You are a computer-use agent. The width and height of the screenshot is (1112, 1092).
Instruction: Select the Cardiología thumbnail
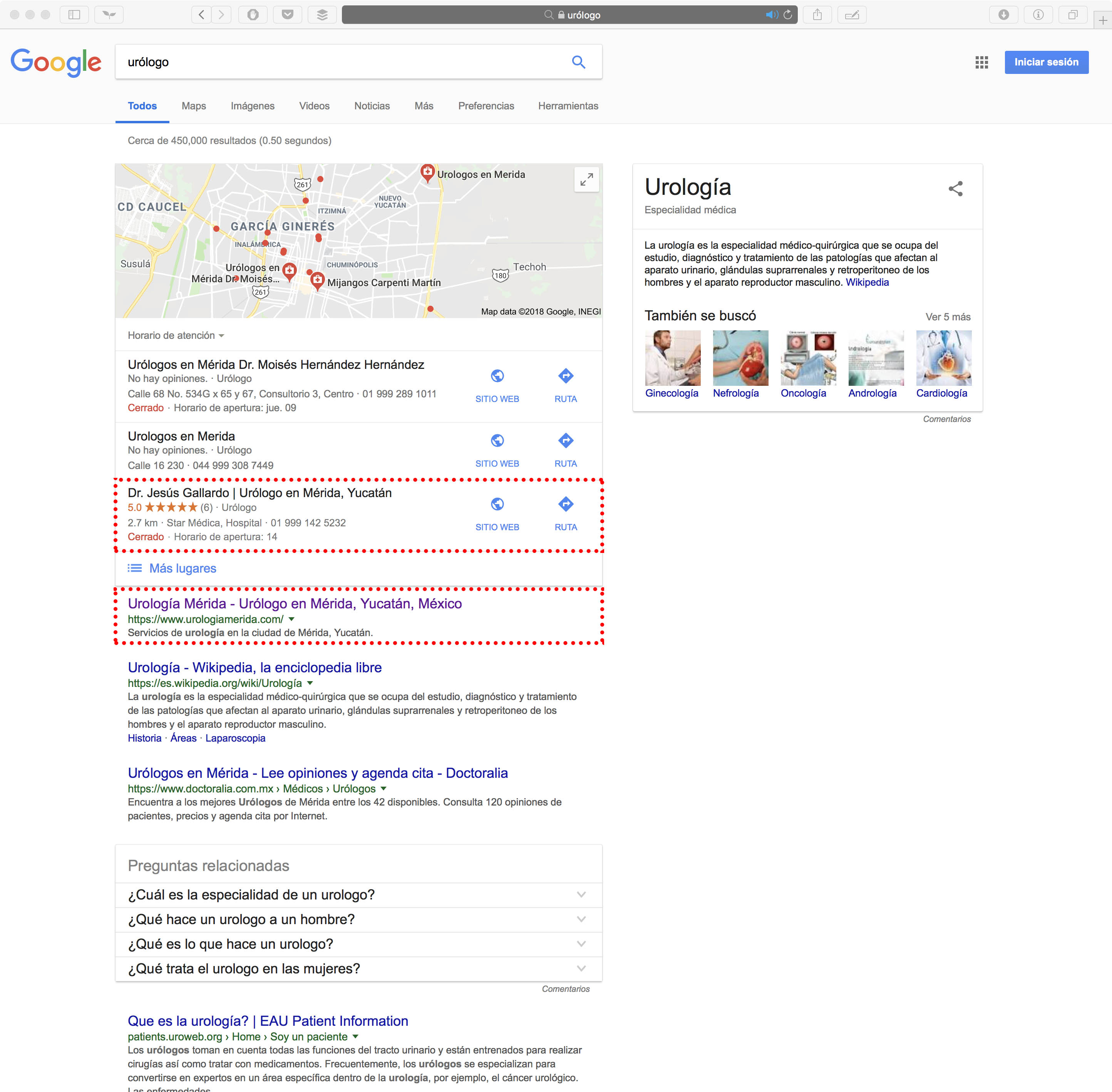click(943, 358)
